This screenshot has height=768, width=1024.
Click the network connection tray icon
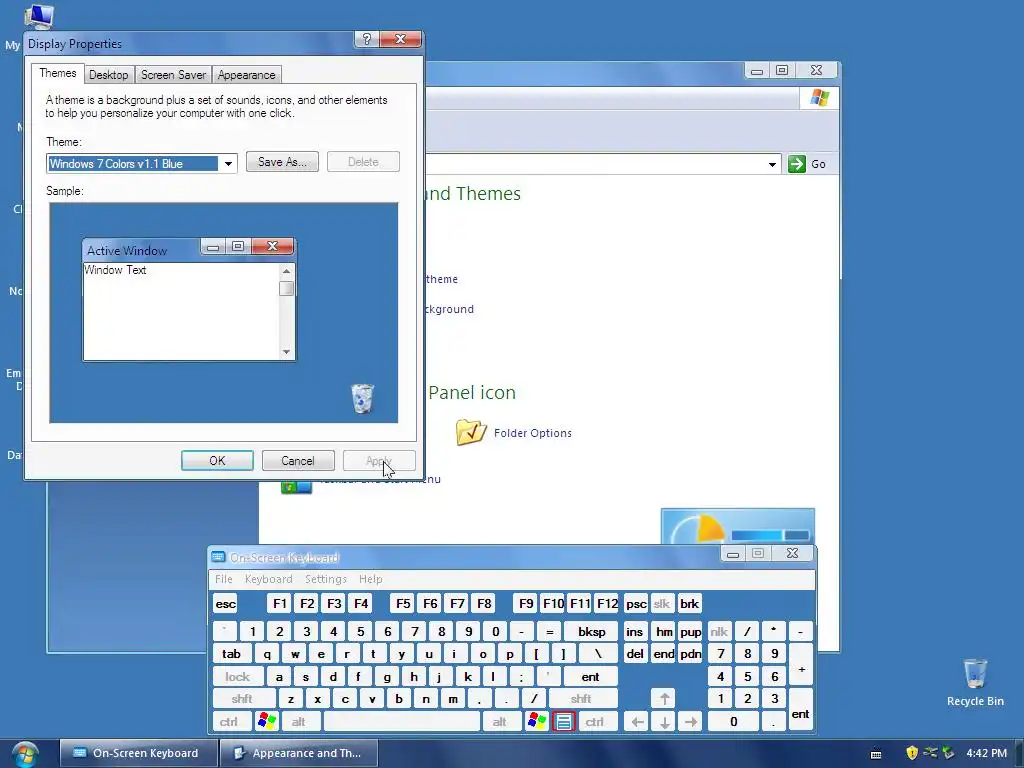click(930, 753)
